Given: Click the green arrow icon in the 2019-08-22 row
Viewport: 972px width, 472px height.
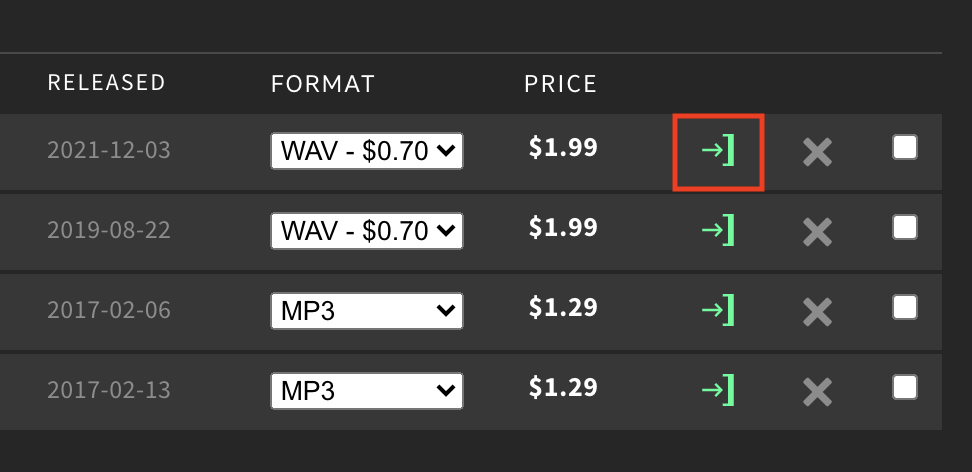Looking at the screenshot, I should point(718,230).
